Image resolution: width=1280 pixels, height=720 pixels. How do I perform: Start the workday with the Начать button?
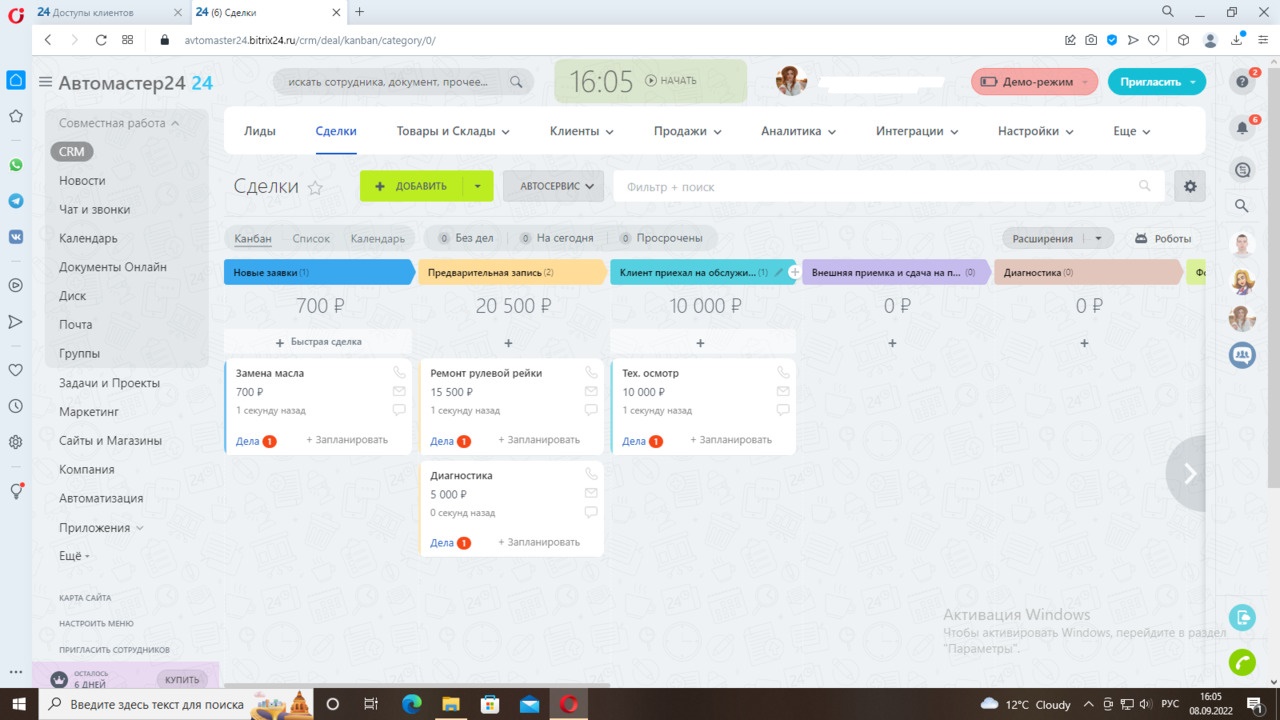pyautogui.click(x=671, y=81)
